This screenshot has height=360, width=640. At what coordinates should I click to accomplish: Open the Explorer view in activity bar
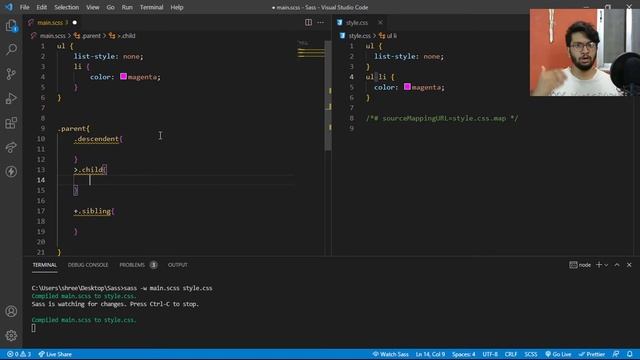point(11,26)
